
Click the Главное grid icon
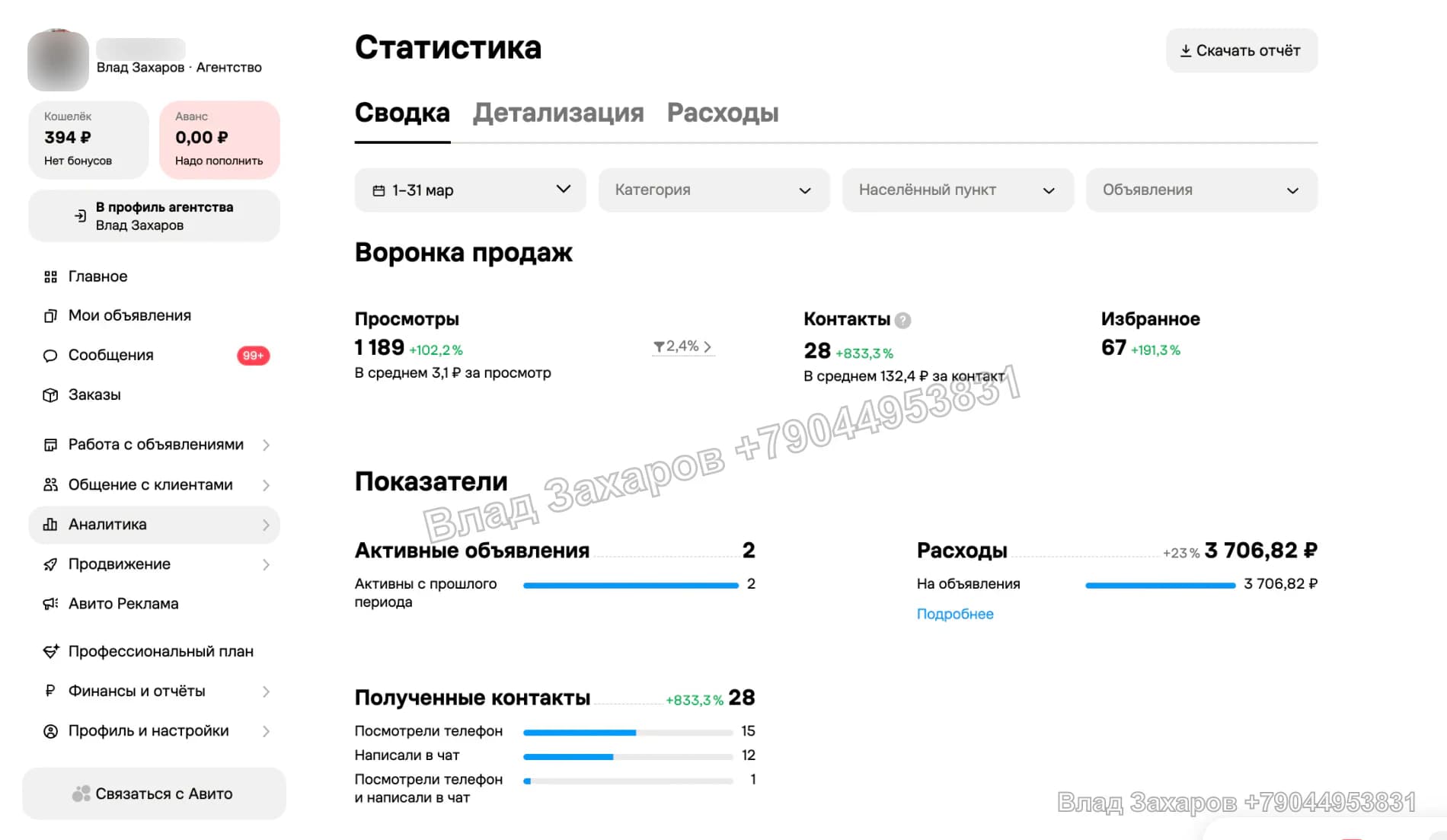click(x=50, y=276)
